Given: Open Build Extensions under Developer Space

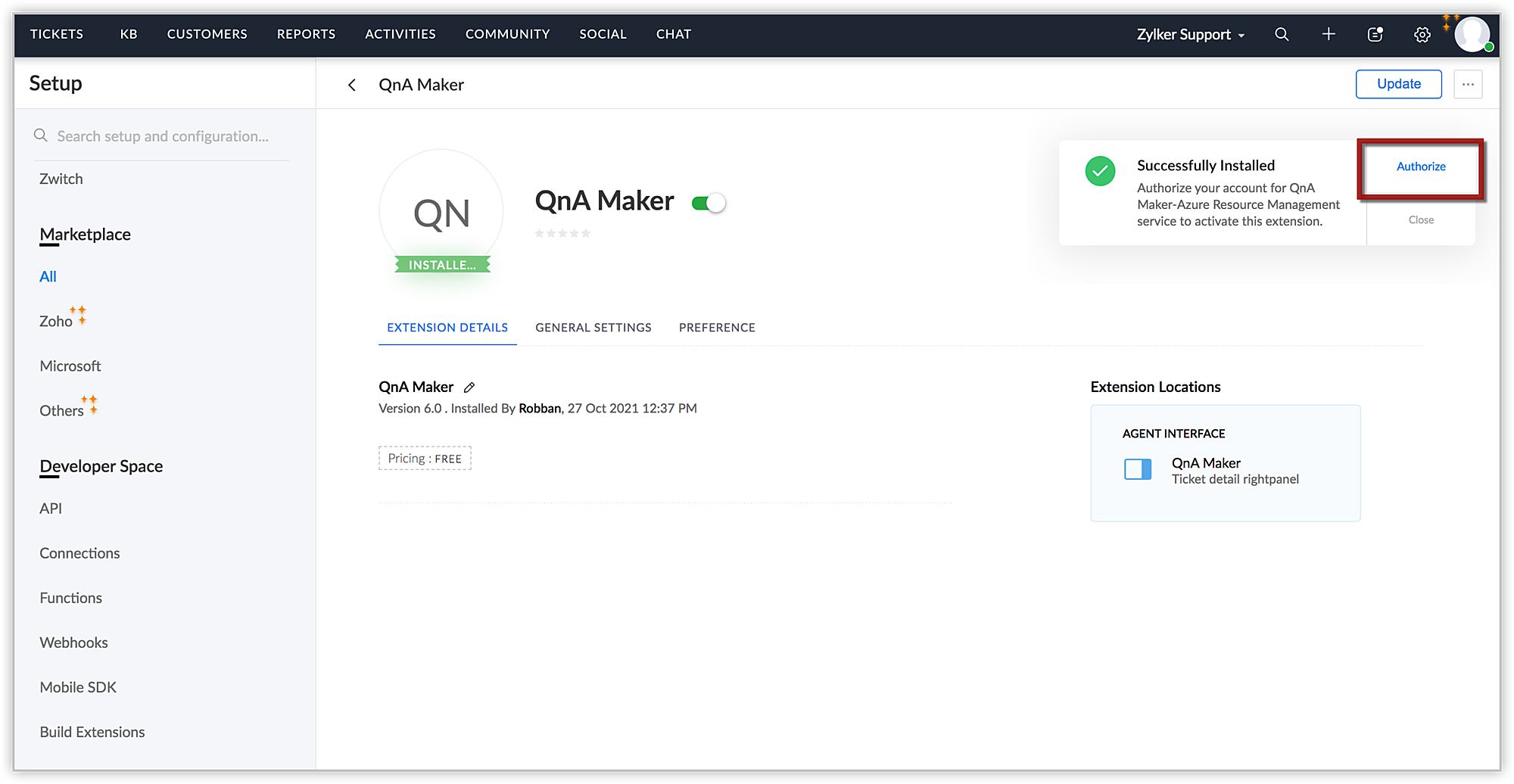Looking at the screenshot, I should pyautogui.click(x=92, y=732).
